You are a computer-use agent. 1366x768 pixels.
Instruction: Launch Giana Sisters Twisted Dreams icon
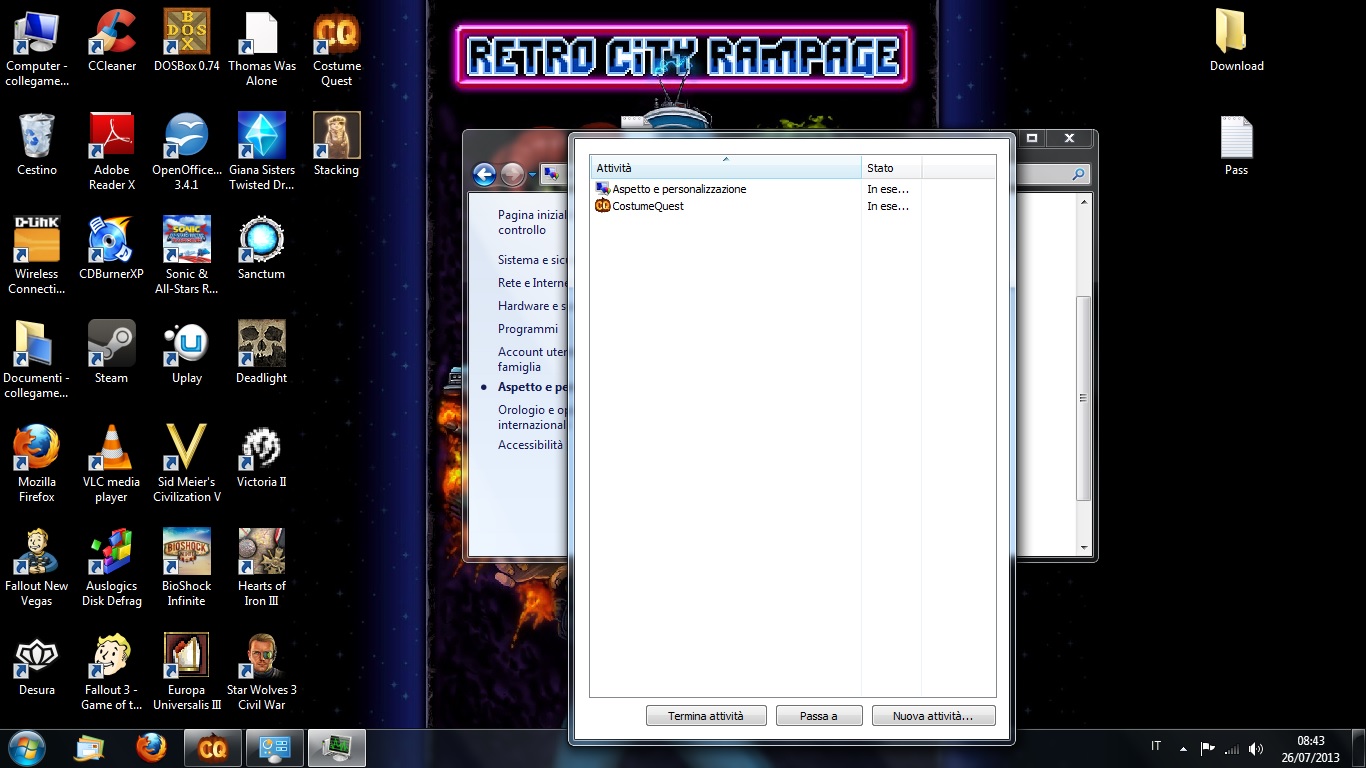(262, 152)
